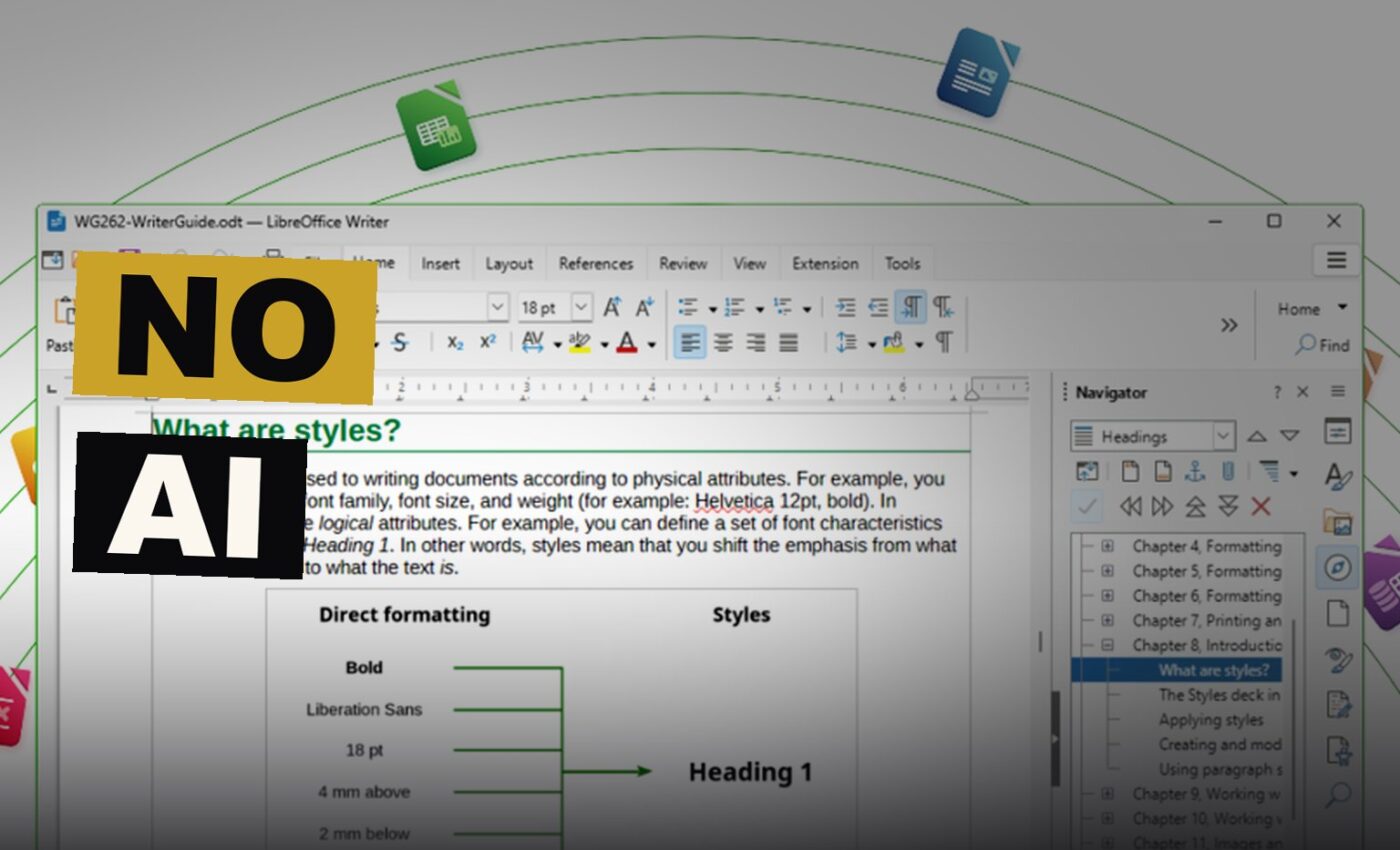Click the red X delete icon in Navigator
The width and height of the screenshot is (1400, 850).
tap(1261, 506)
